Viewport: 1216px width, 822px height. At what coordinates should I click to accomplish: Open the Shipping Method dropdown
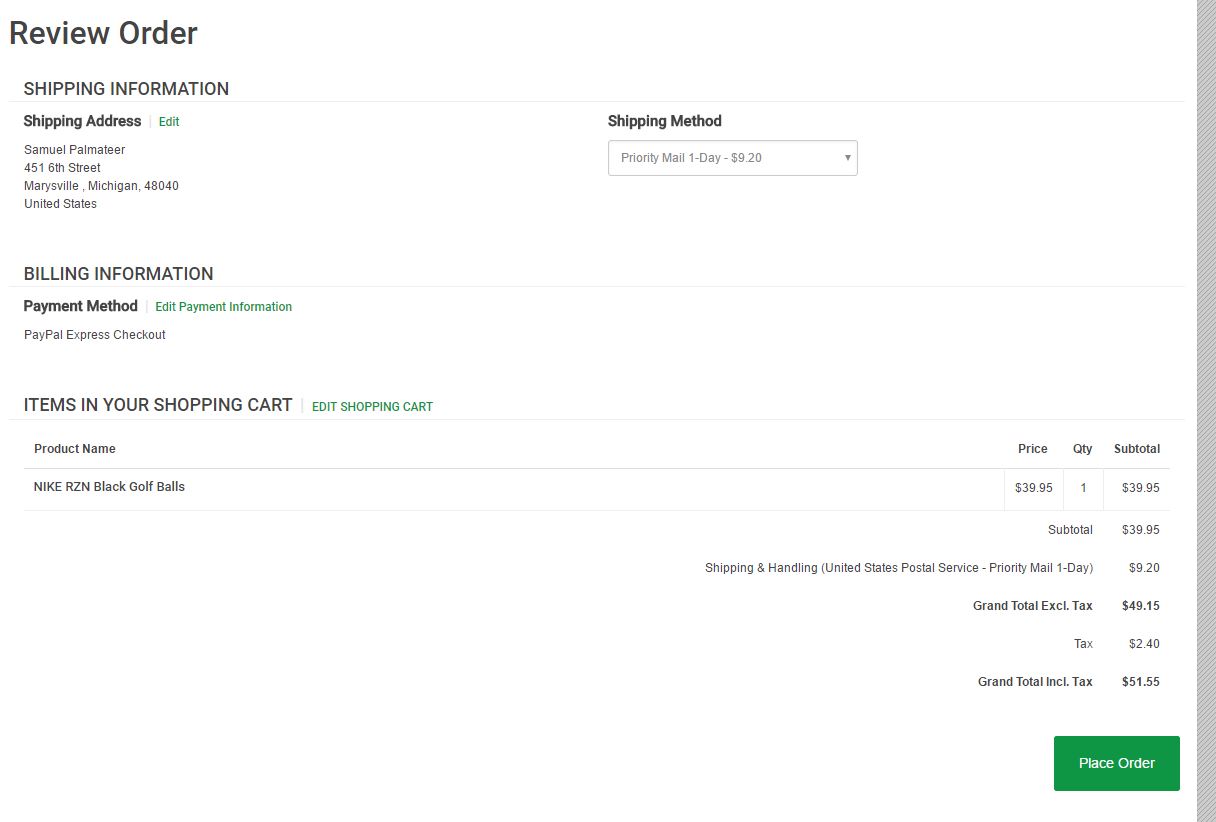(732, 157)
